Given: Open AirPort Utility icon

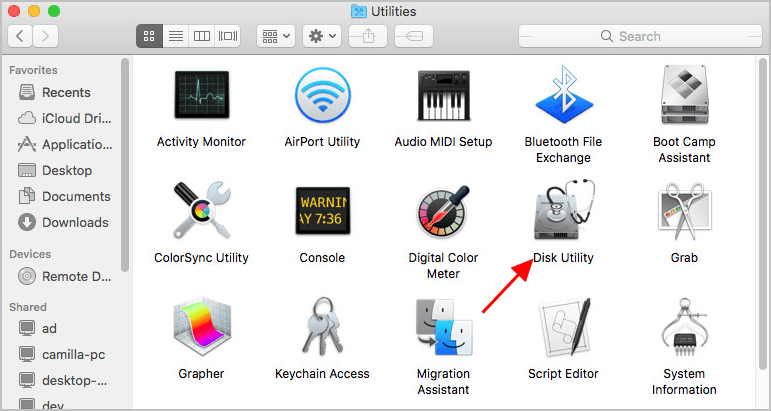Looking at the screenshot, I should [323, 96].
